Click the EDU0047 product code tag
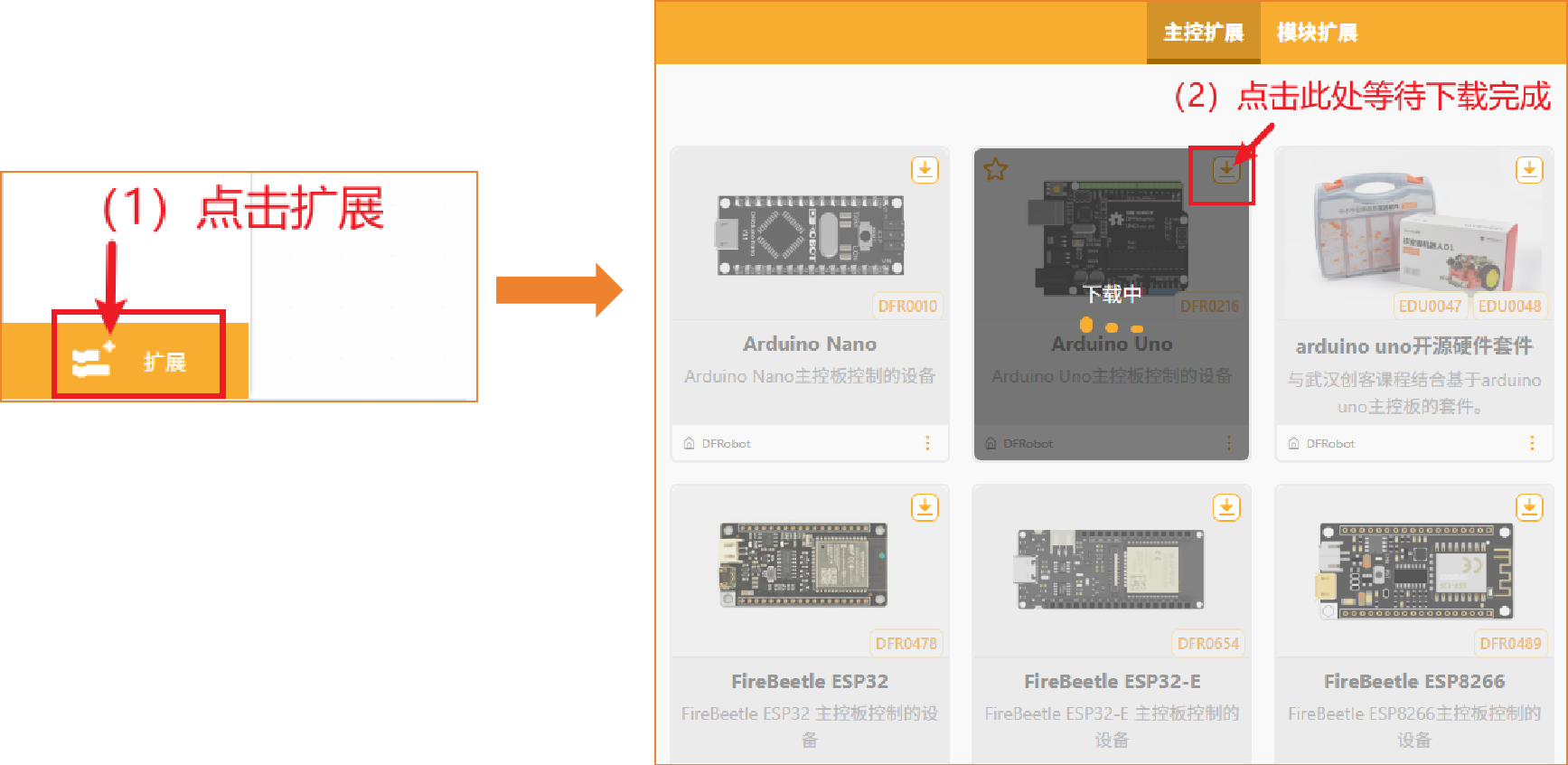Viewport: 1568px width, 765px height. pos(1429,307)
